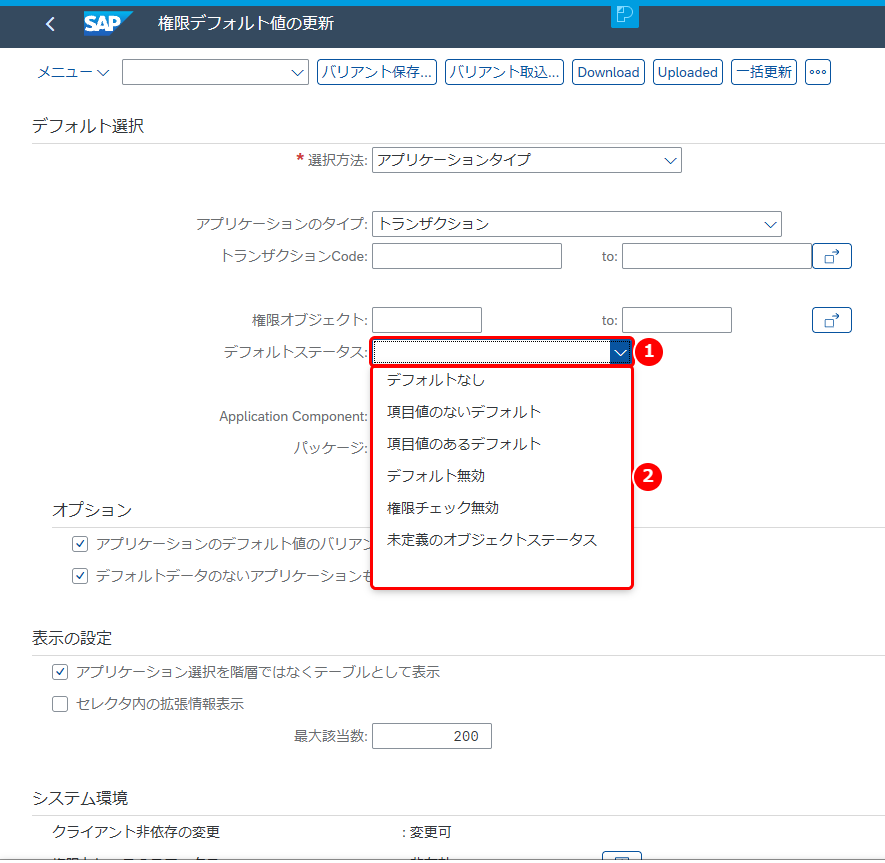The height and width of the screenshot is (863, 885).
Task: Click the SAP logo
Action: 107,23
